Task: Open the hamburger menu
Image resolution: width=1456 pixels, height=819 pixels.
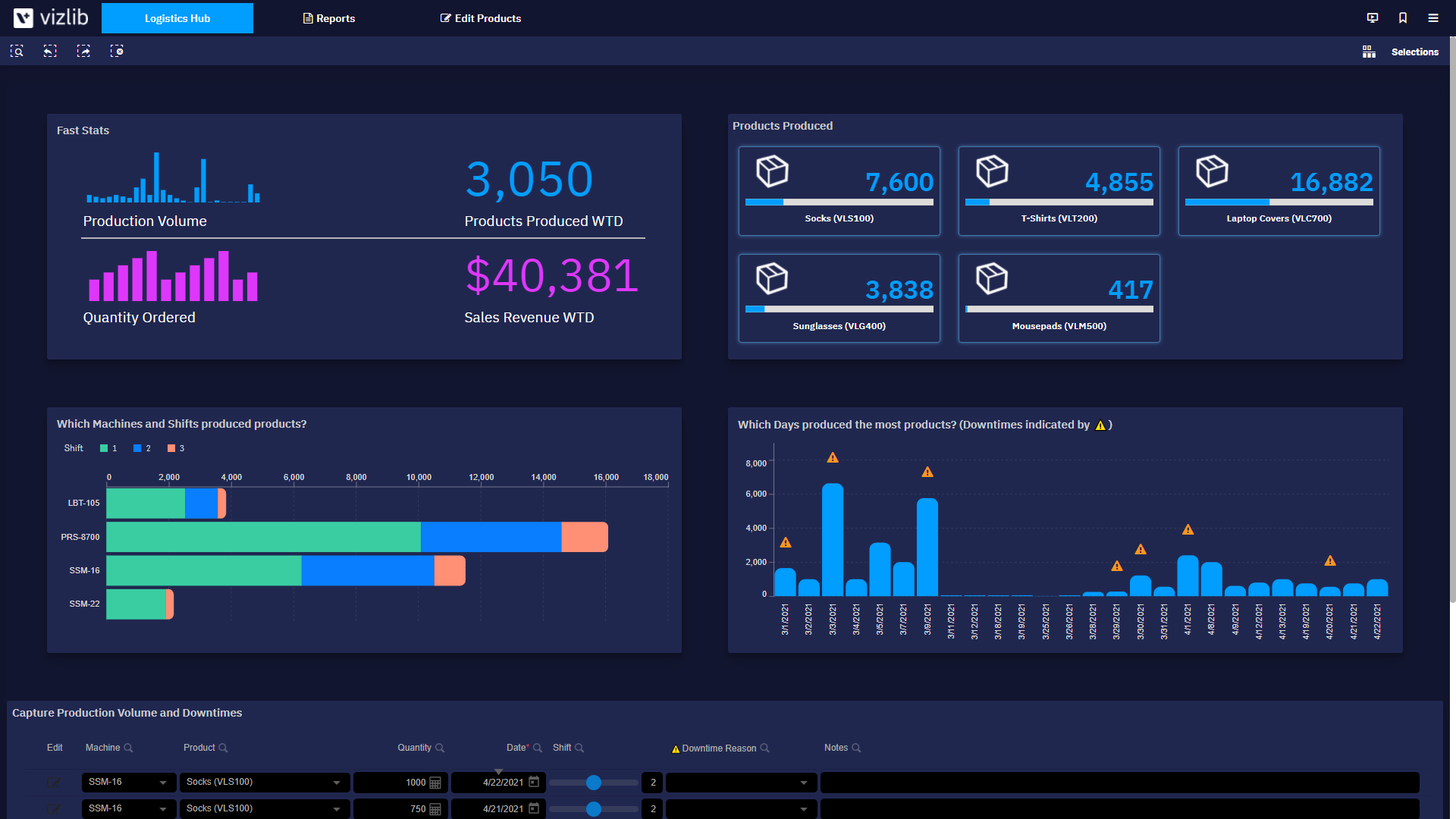Action: coord(1433,18)
